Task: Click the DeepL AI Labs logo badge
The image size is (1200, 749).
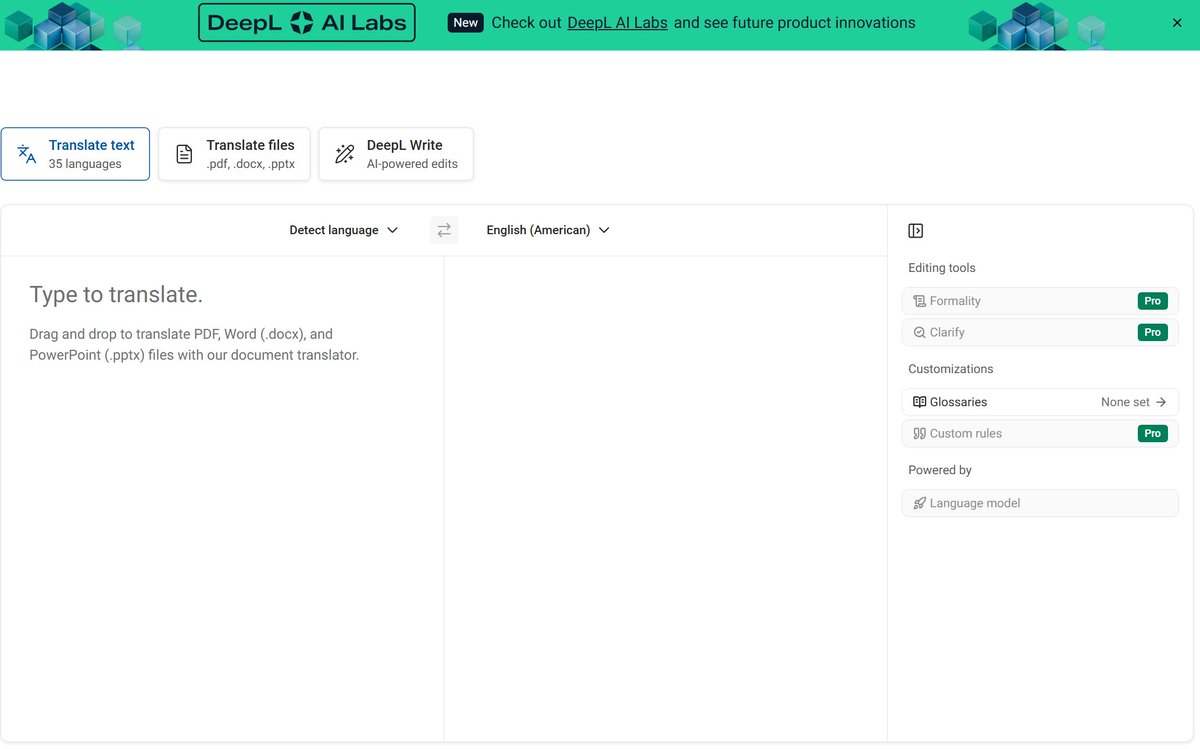Action: (307, 22)
